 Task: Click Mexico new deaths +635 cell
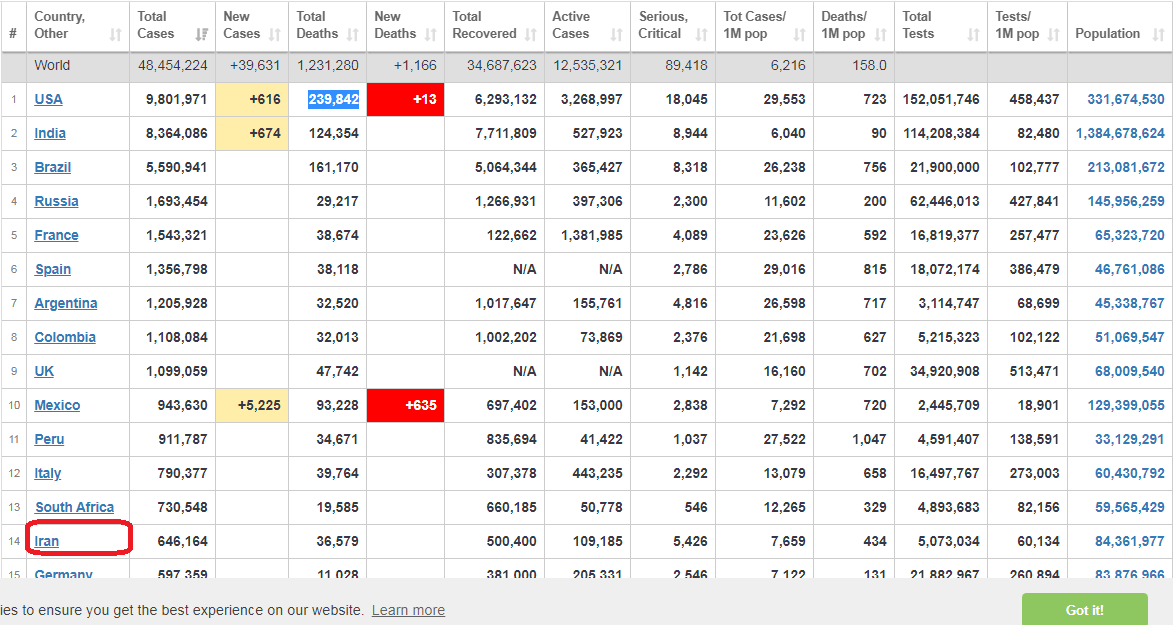pos(405,405)
